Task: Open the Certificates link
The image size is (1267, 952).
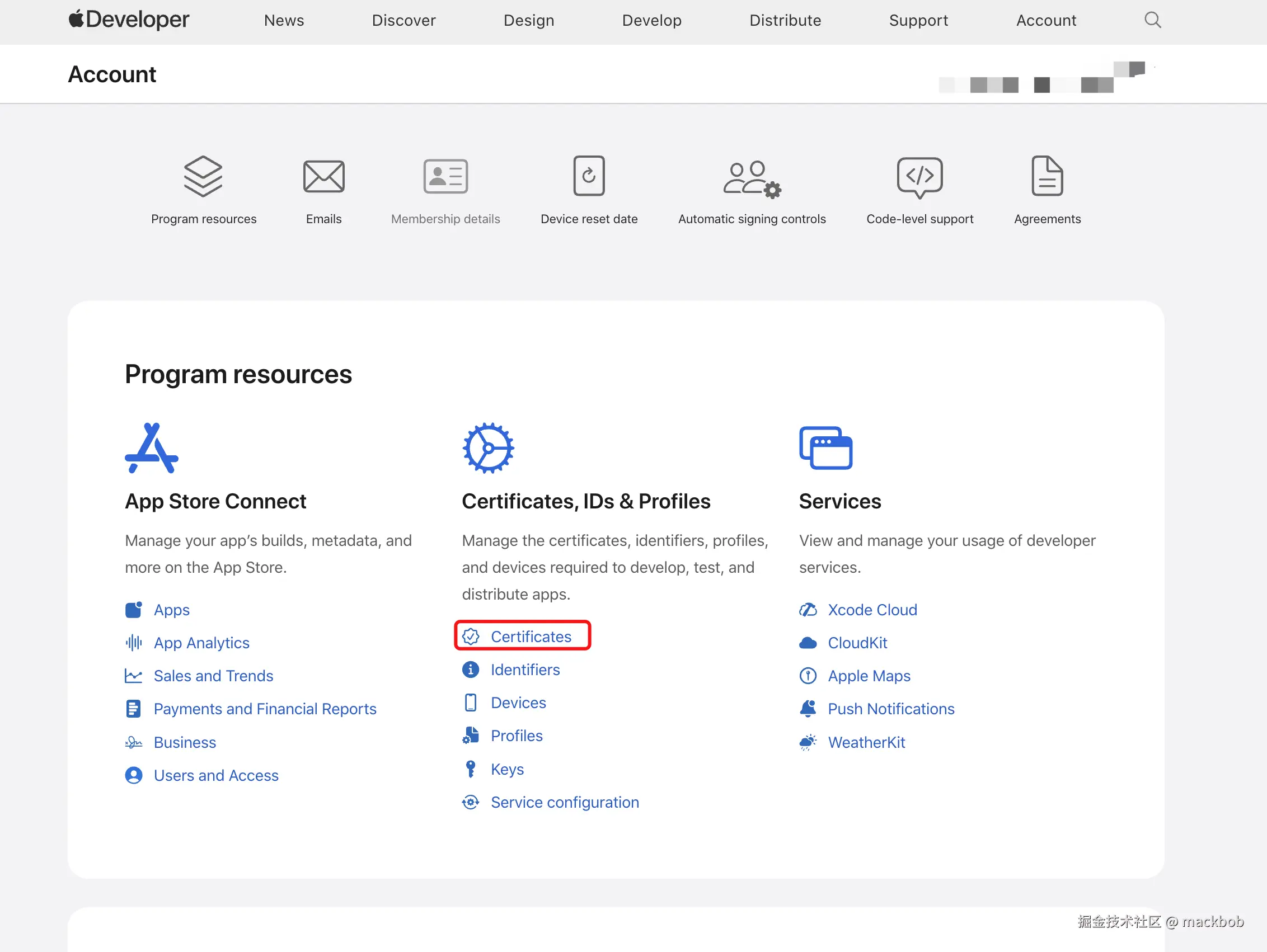Action: point(531,637)
